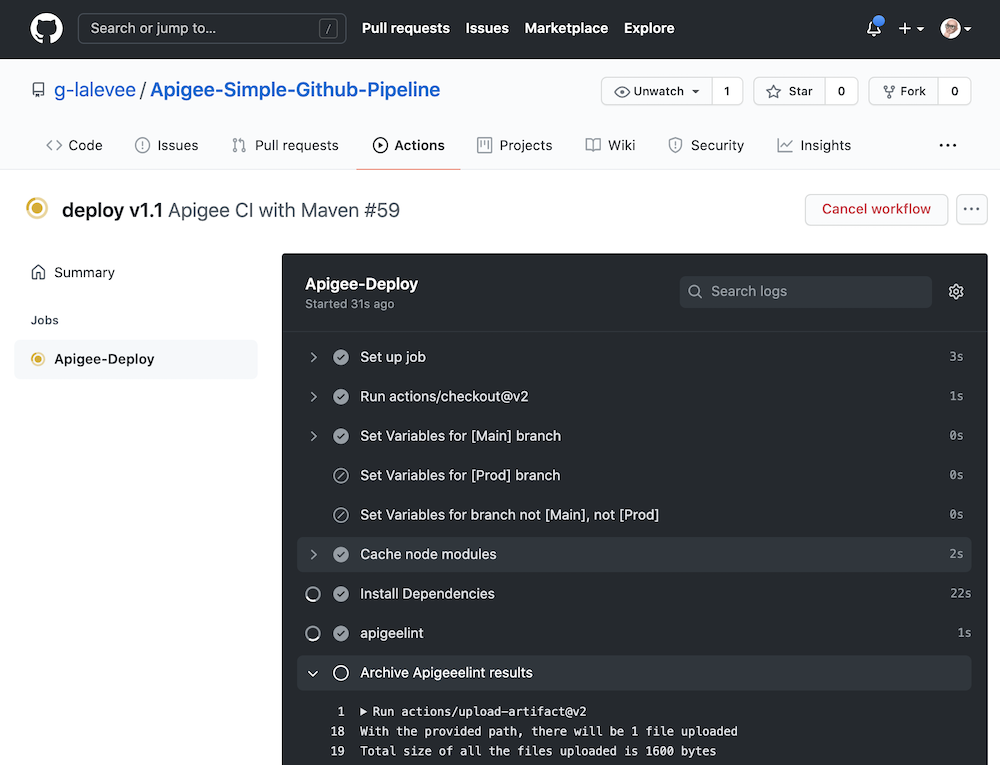1000x765 pixels.
Task: Open the Wiki tab
Action: click(610, 145)
